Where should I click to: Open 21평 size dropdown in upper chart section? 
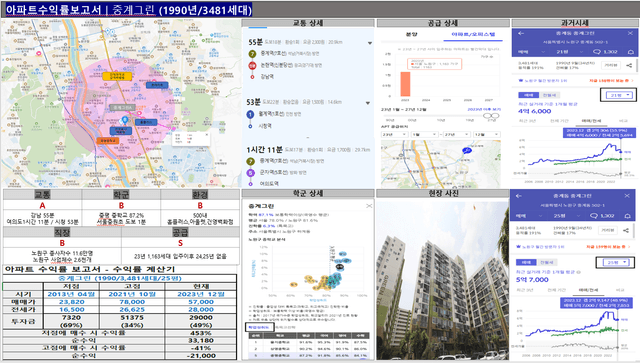(x=618, y=95)
